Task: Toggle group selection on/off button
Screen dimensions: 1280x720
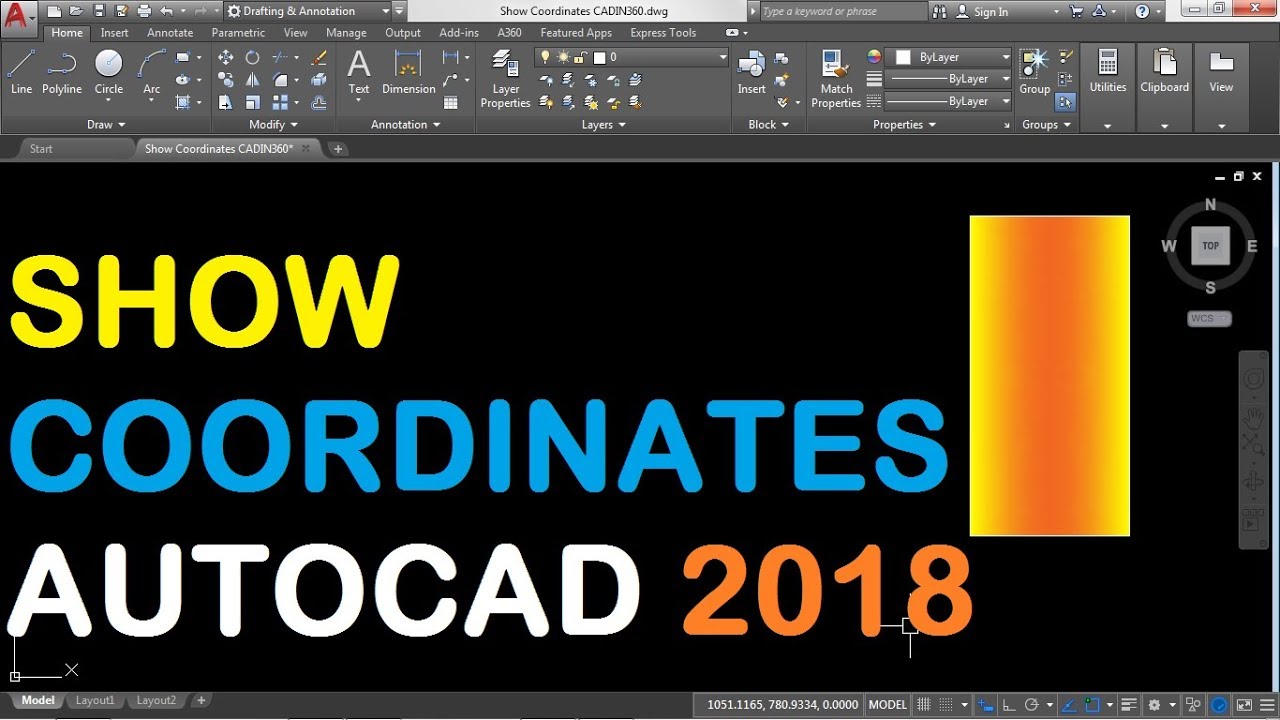Action: (1065, 101)
